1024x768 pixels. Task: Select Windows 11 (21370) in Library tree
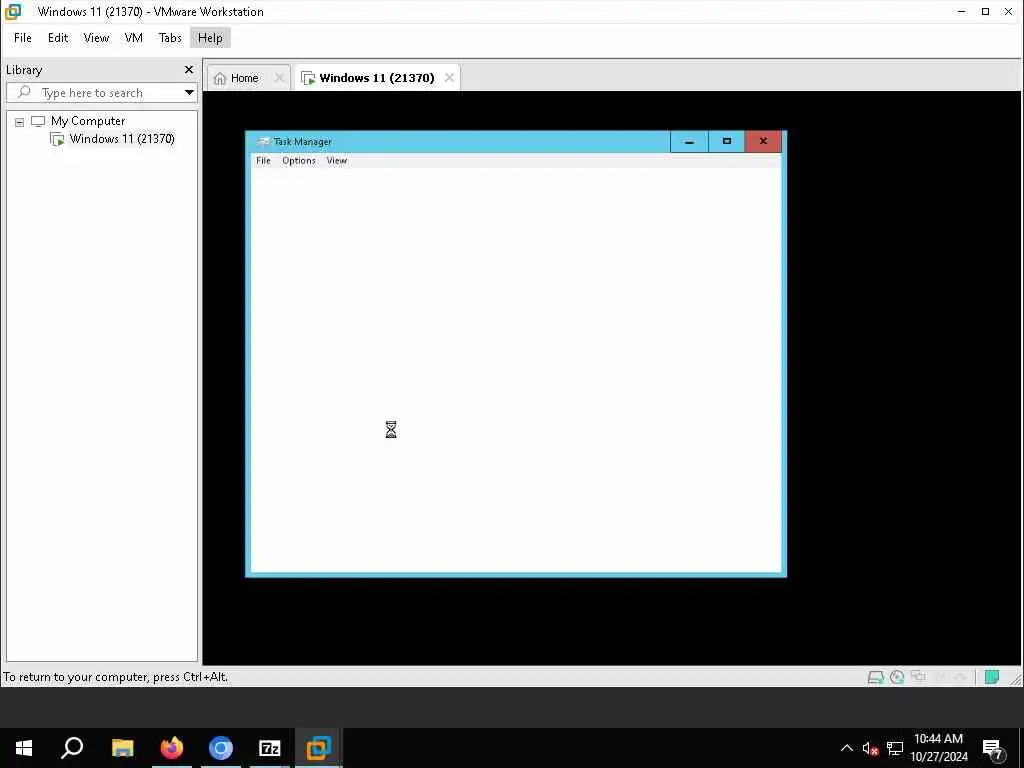pos(122,138)
